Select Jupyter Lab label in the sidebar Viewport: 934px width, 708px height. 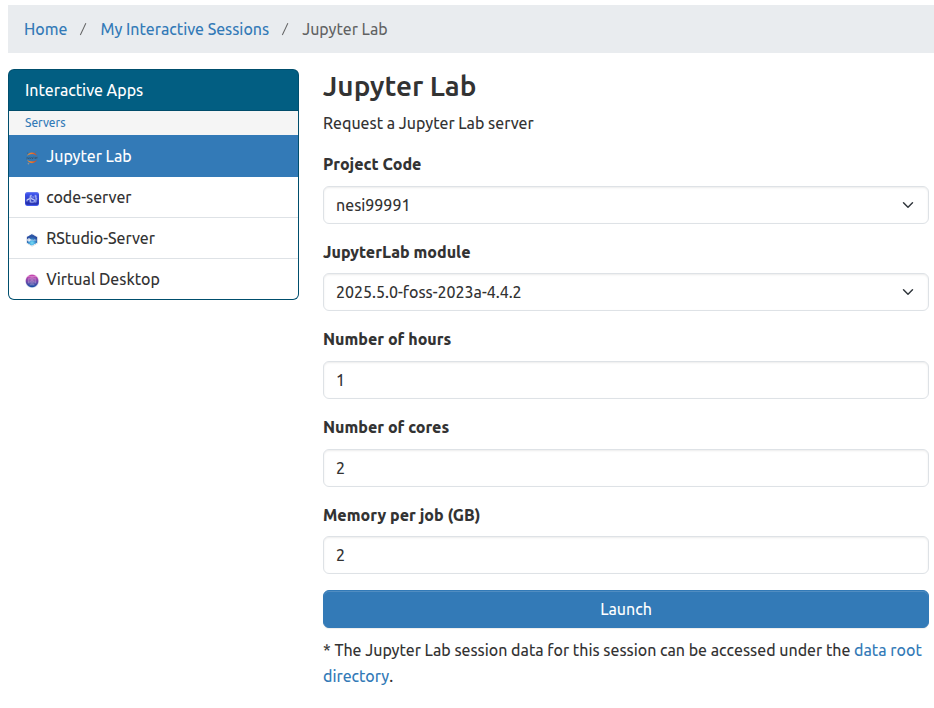(88, 157)
